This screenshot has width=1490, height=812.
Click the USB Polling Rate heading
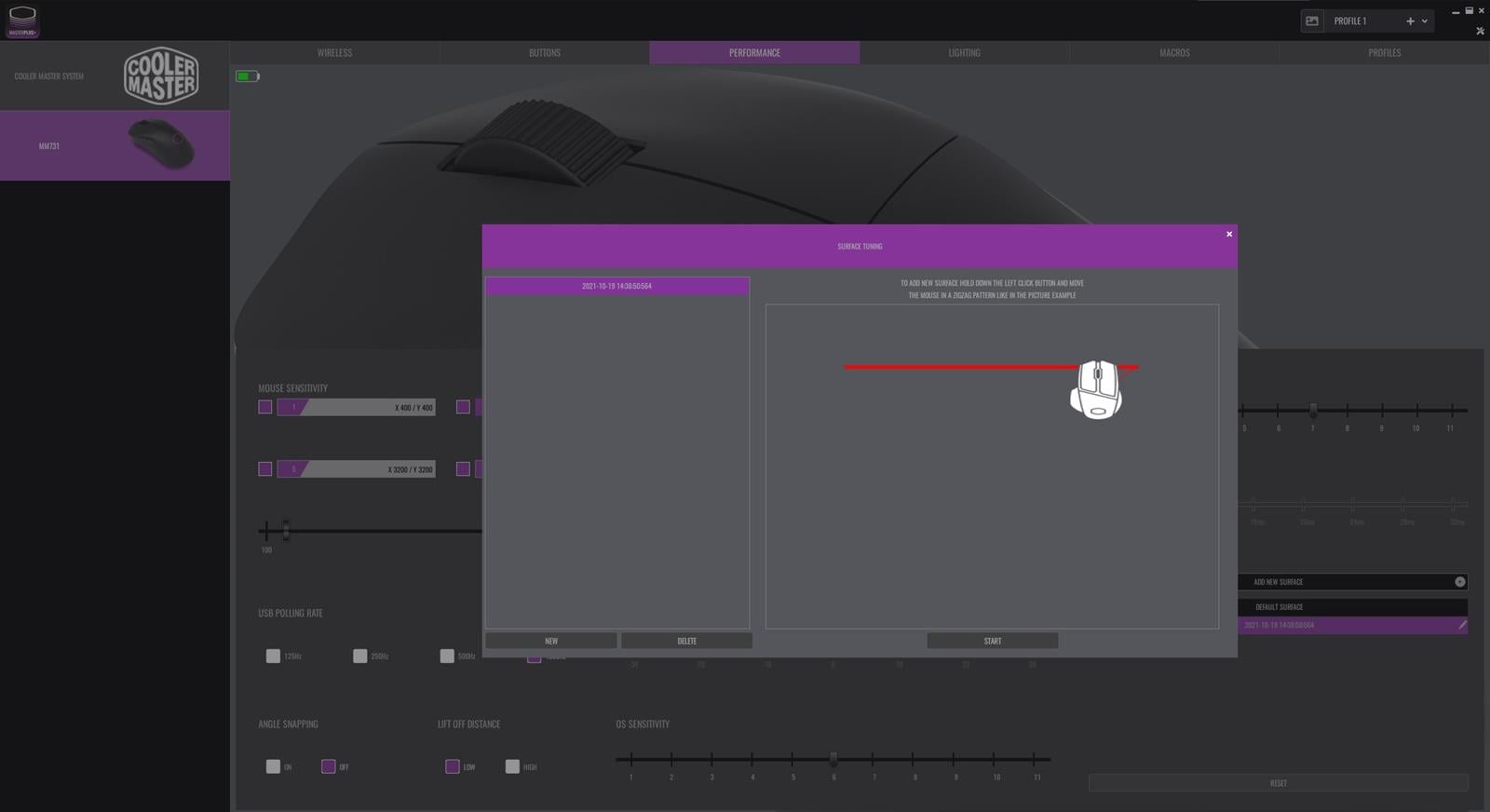tap(291, 613)
